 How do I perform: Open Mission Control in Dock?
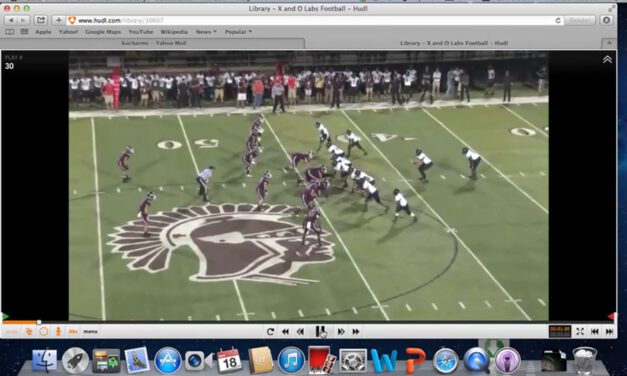pos(106,361)
